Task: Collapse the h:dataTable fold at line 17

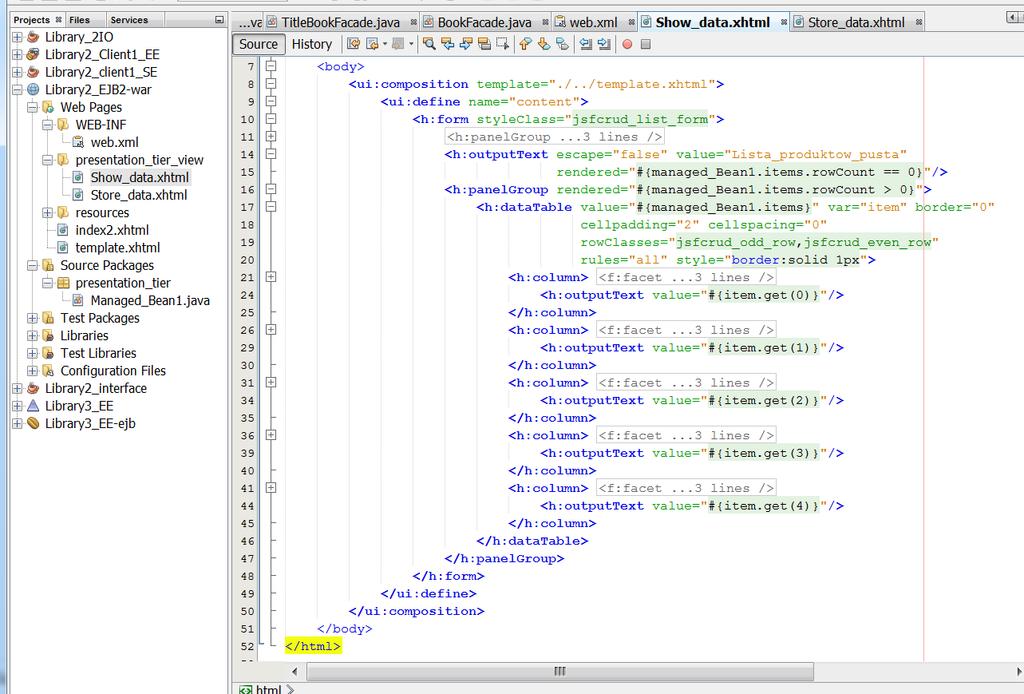Action: 271,207
